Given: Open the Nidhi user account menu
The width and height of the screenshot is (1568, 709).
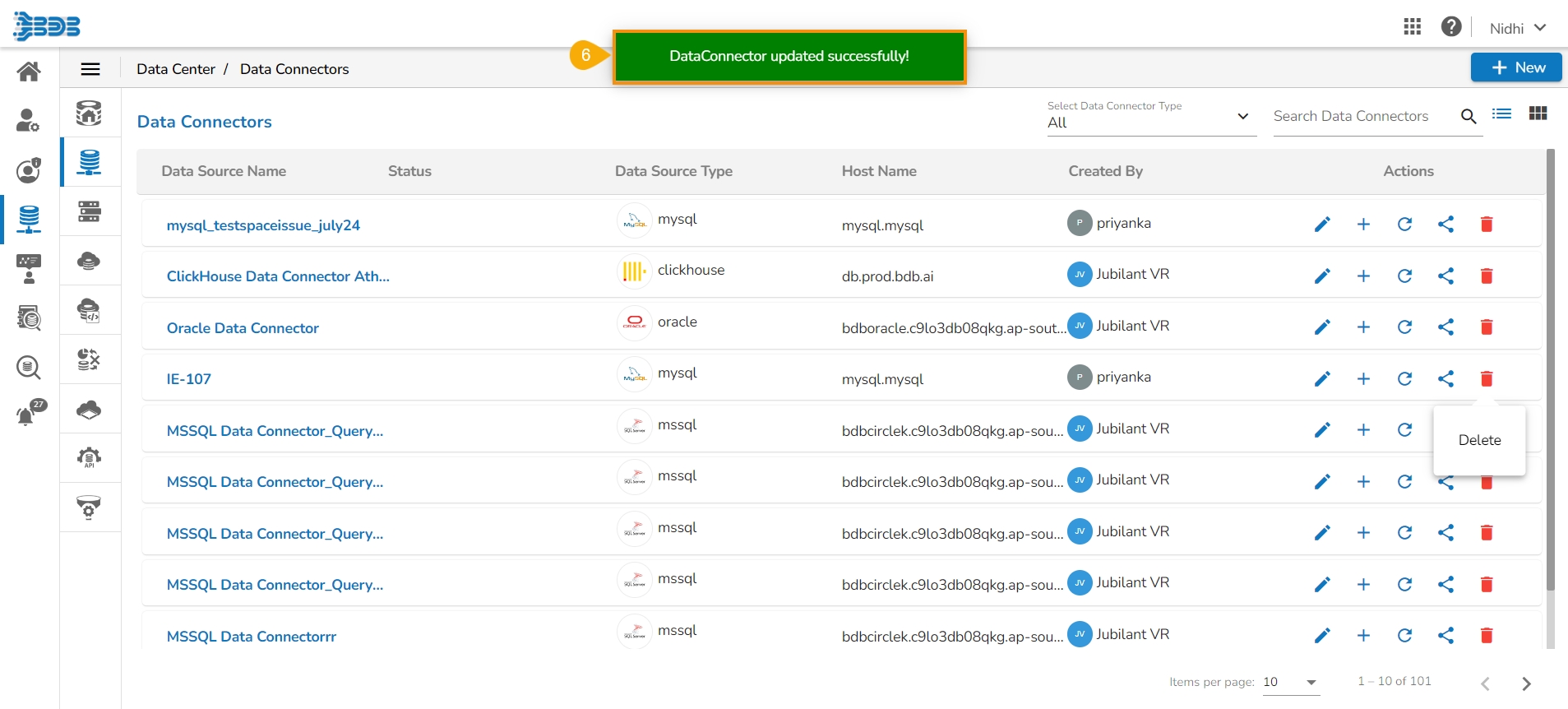Looking at the screenshot, I should pos(1517,28).
